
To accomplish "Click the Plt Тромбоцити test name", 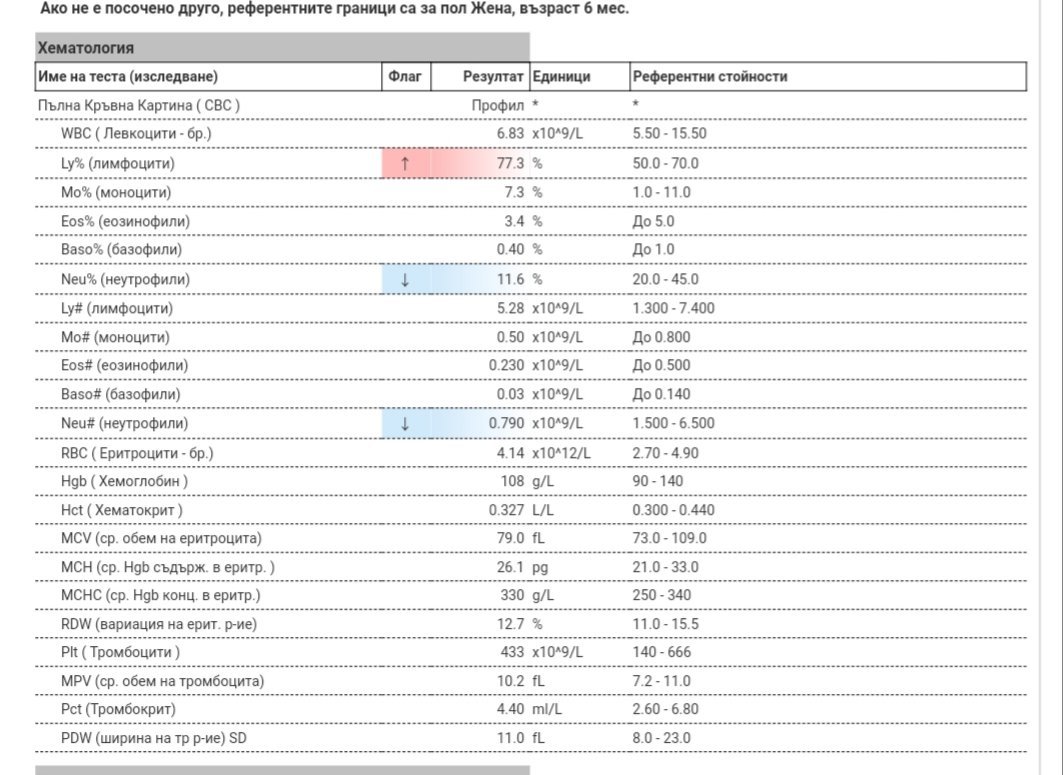I will [x=120, y=653].
